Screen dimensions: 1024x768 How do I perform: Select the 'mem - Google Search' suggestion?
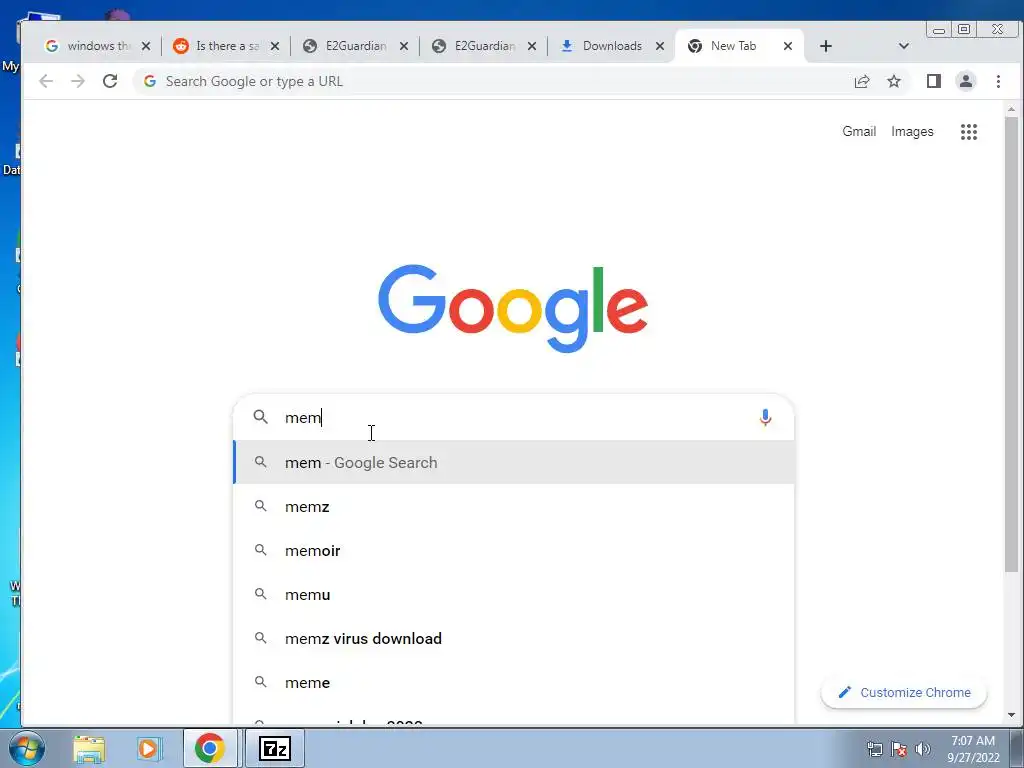tap(514, 462)
